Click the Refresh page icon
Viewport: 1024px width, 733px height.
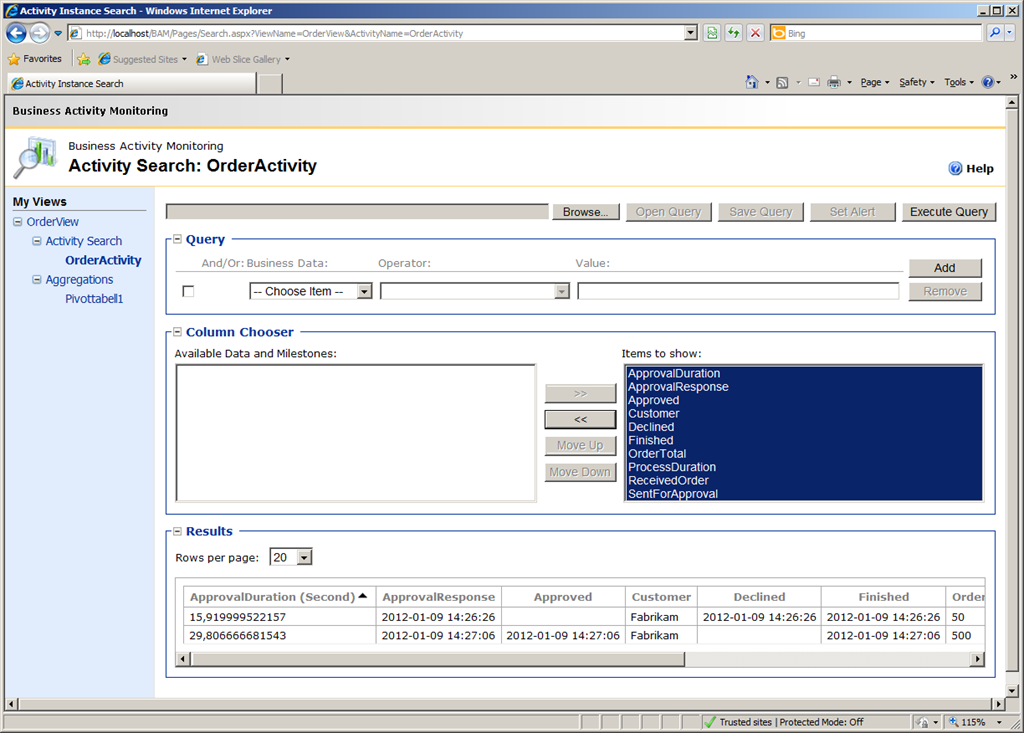pyautogui.click(x=734, y=33)
